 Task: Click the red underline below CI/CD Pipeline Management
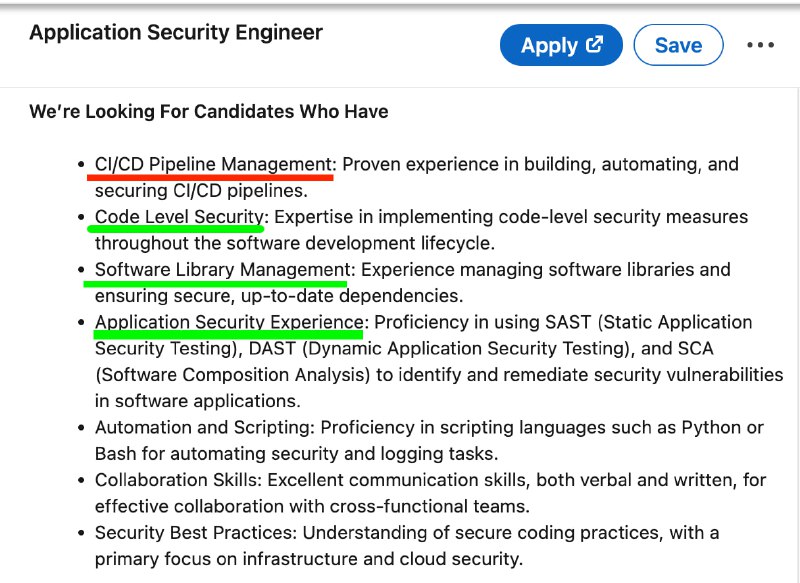tap(210, 178)
